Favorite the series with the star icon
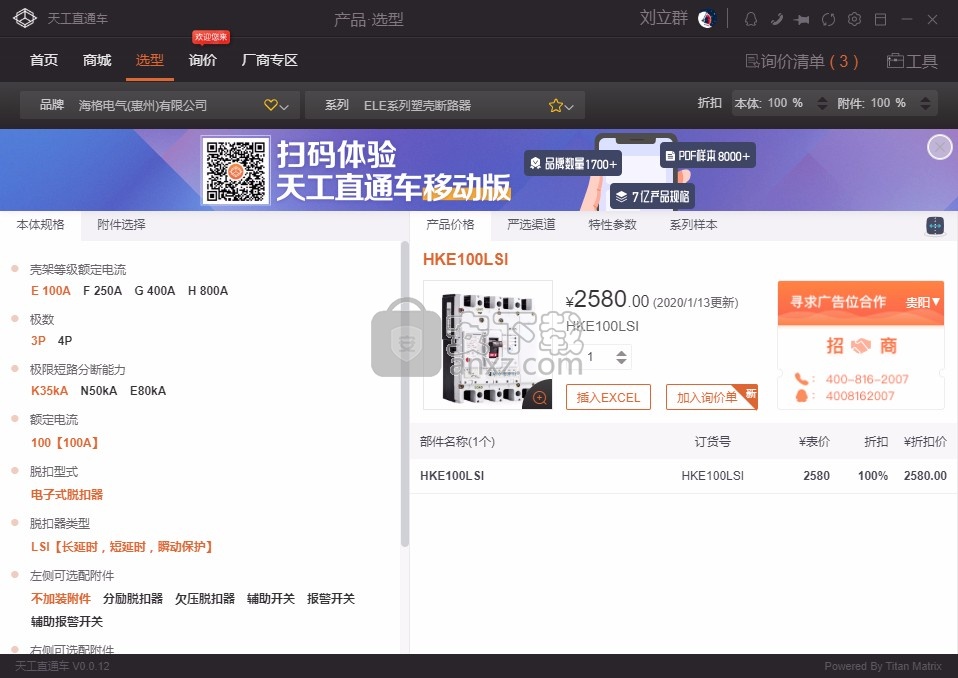The height and width of the screenshot is (678, 958). (555, 106)
